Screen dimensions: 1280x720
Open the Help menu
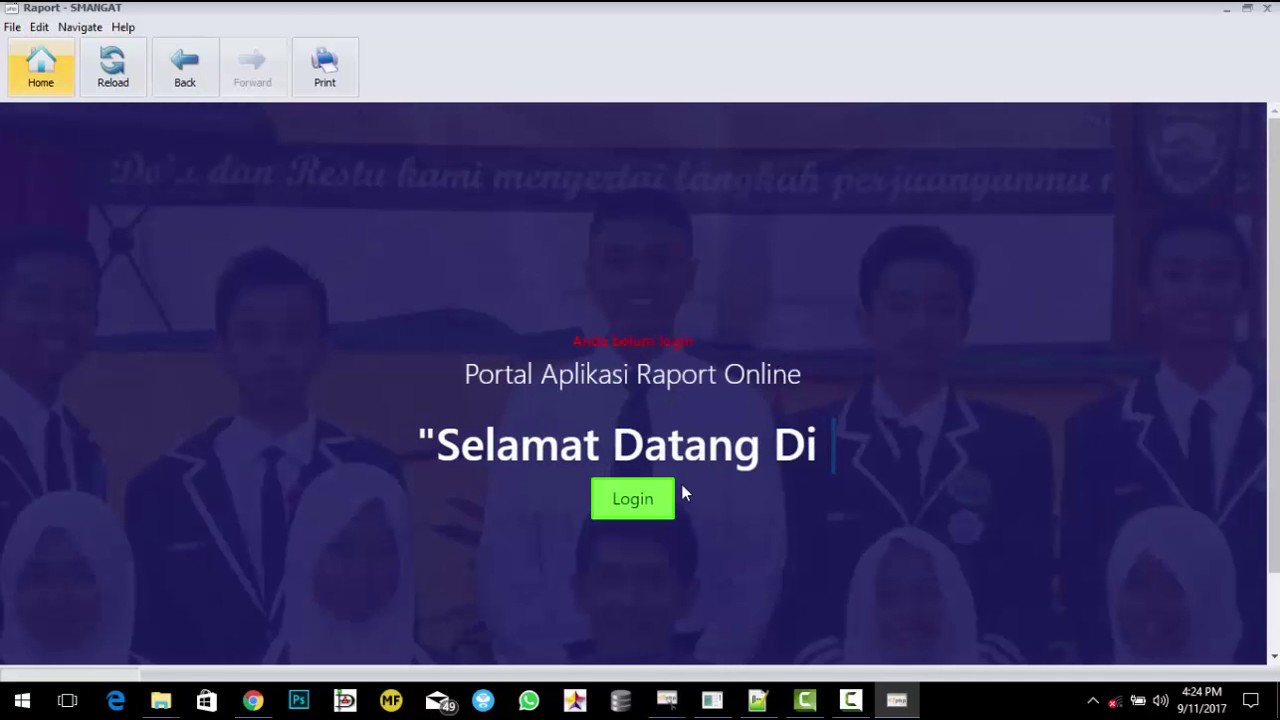[x=123, y=27]
